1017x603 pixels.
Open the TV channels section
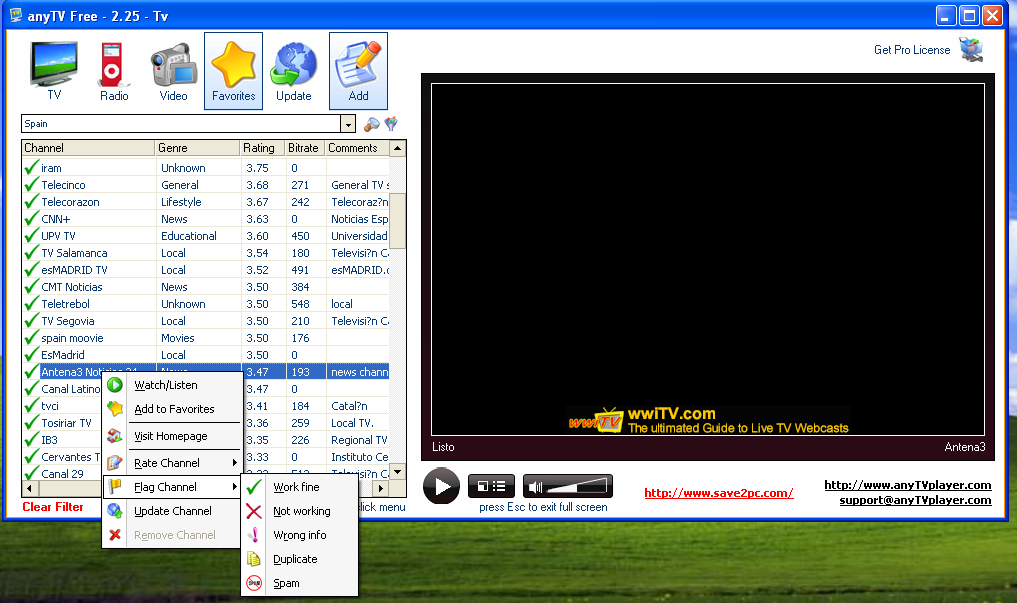54,71
